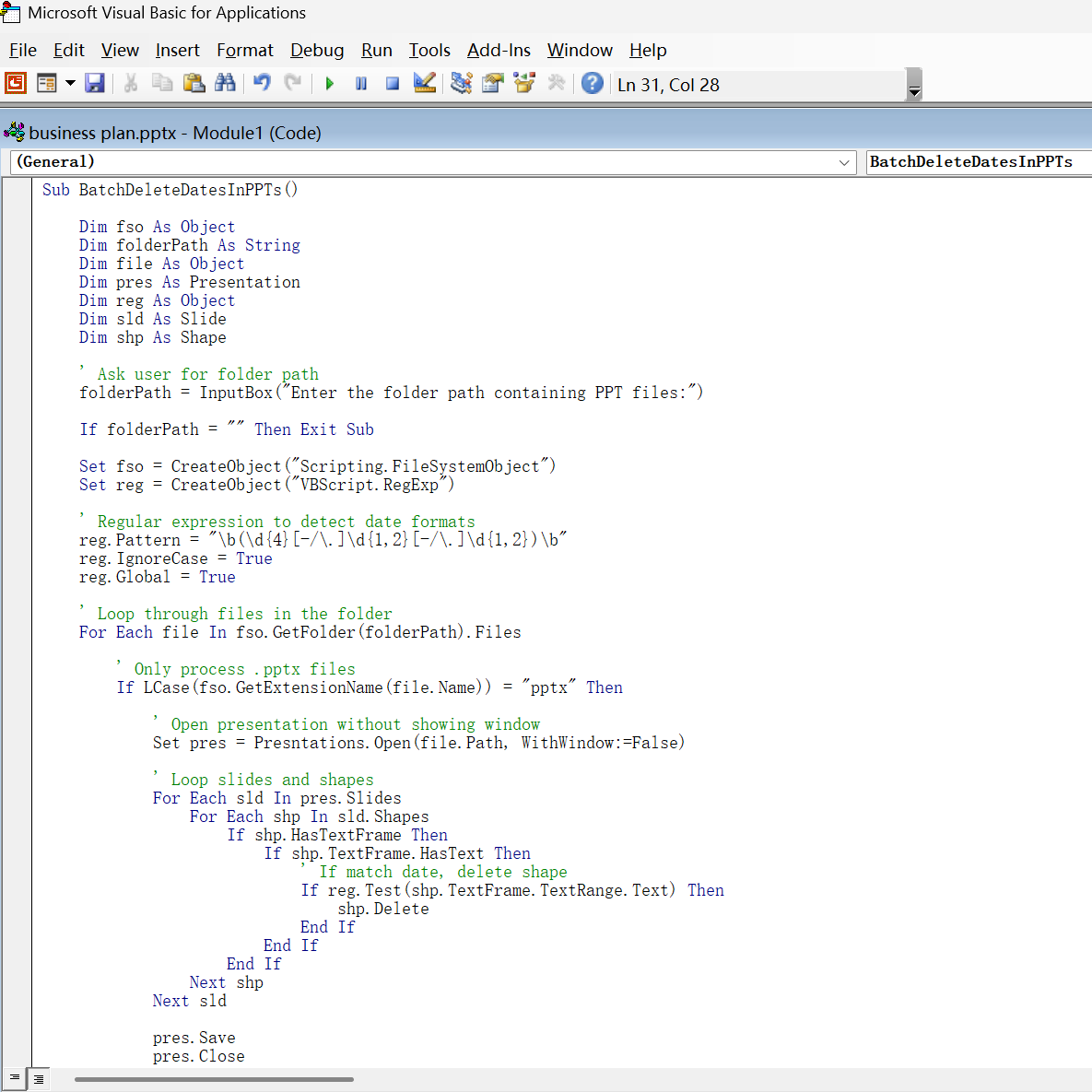Expand the (General) object dropdown

844,162
